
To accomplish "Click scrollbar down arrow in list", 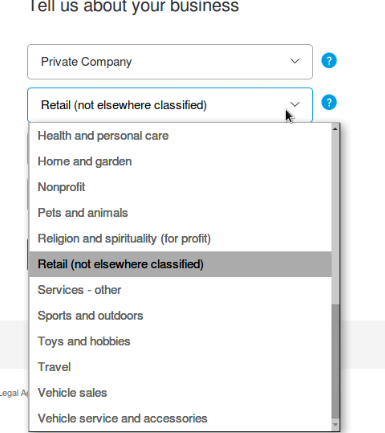I will pos(335,425).
